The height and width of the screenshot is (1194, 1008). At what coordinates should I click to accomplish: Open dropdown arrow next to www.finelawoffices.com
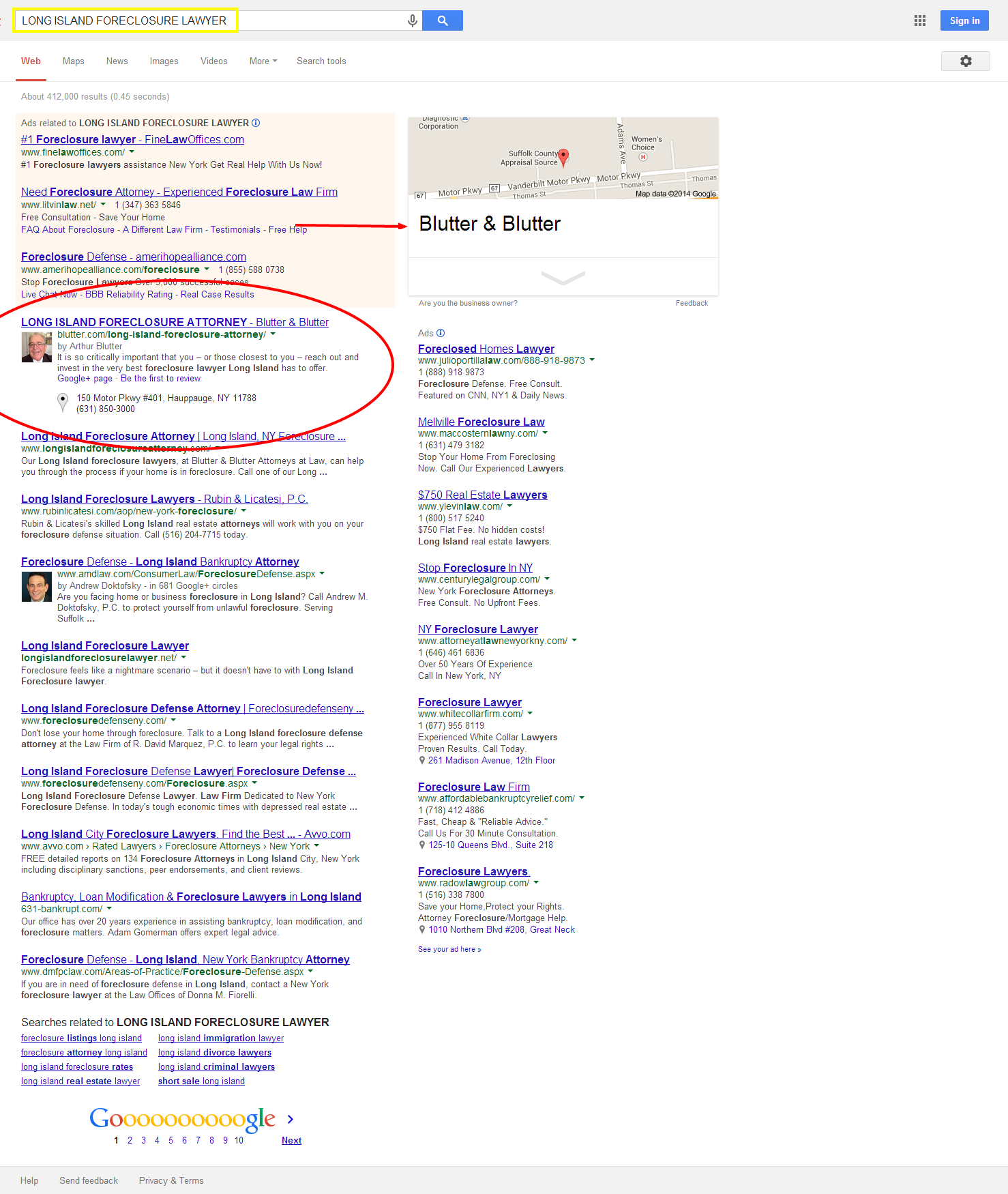[132, 152]
